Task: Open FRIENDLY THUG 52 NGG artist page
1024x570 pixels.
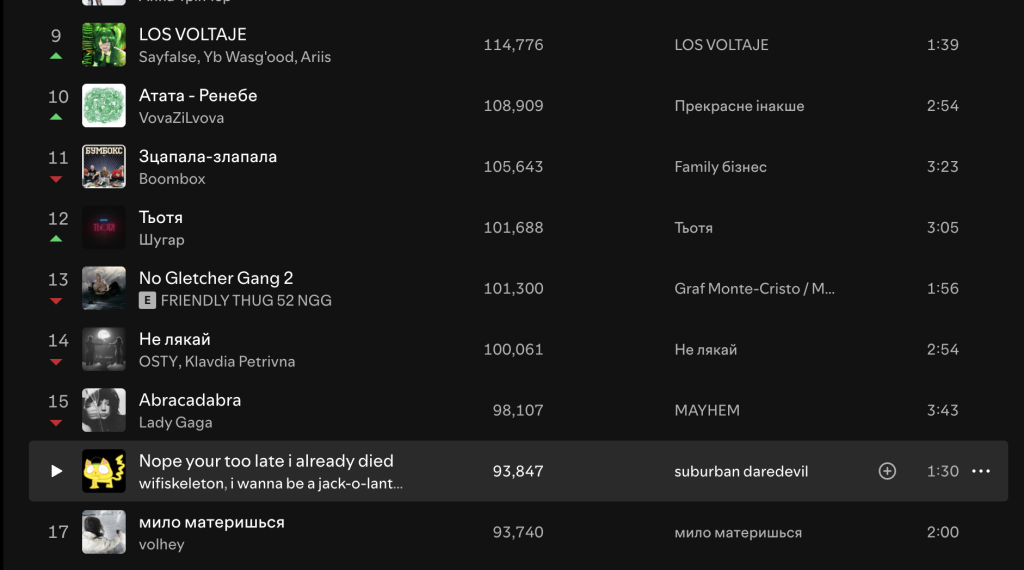Action: tap(246, 300)
